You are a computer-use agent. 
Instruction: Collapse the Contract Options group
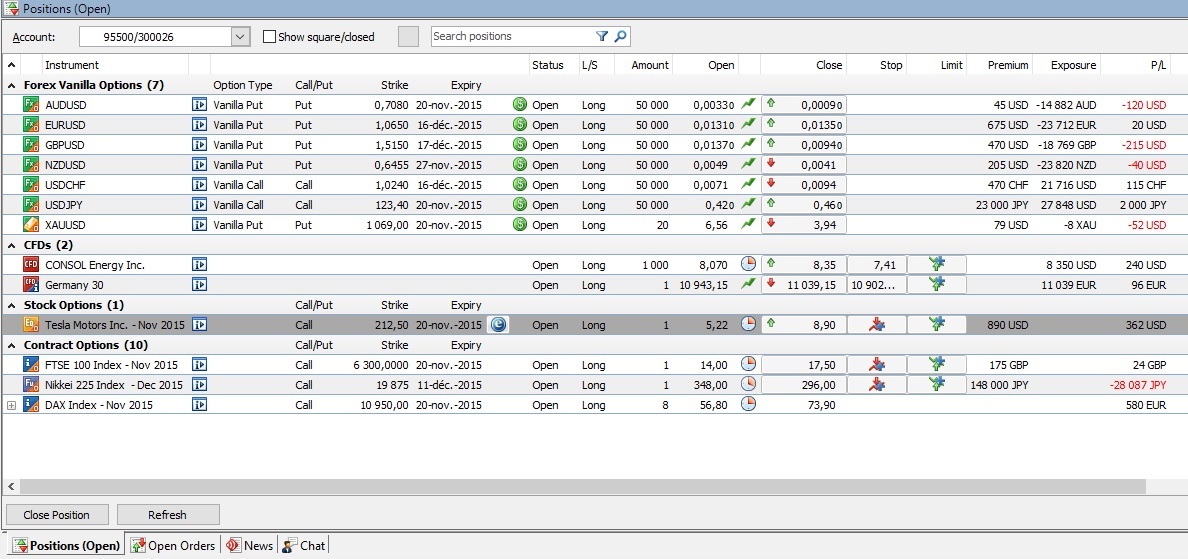point(11,345)
